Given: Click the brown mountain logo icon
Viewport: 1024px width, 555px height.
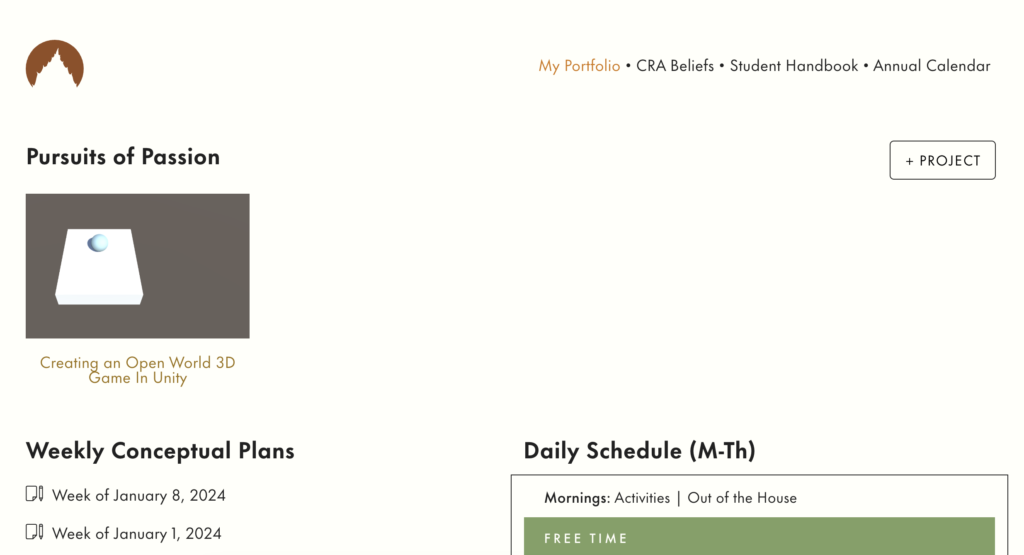Looking at the screenshot, I should pyautogui.click(x=55, y=64).
